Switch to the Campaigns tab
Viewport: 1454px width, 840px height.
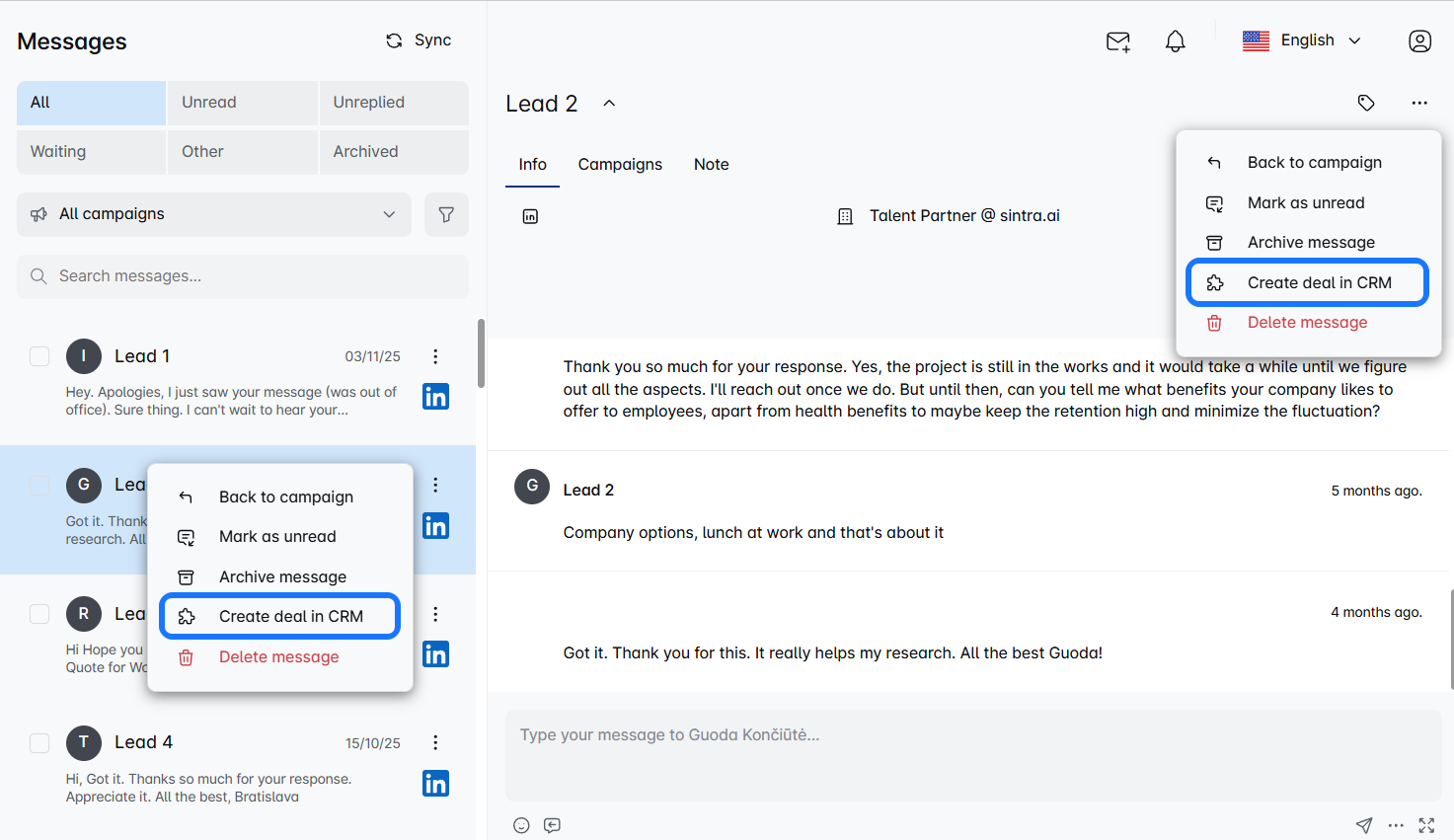(620, 165)
